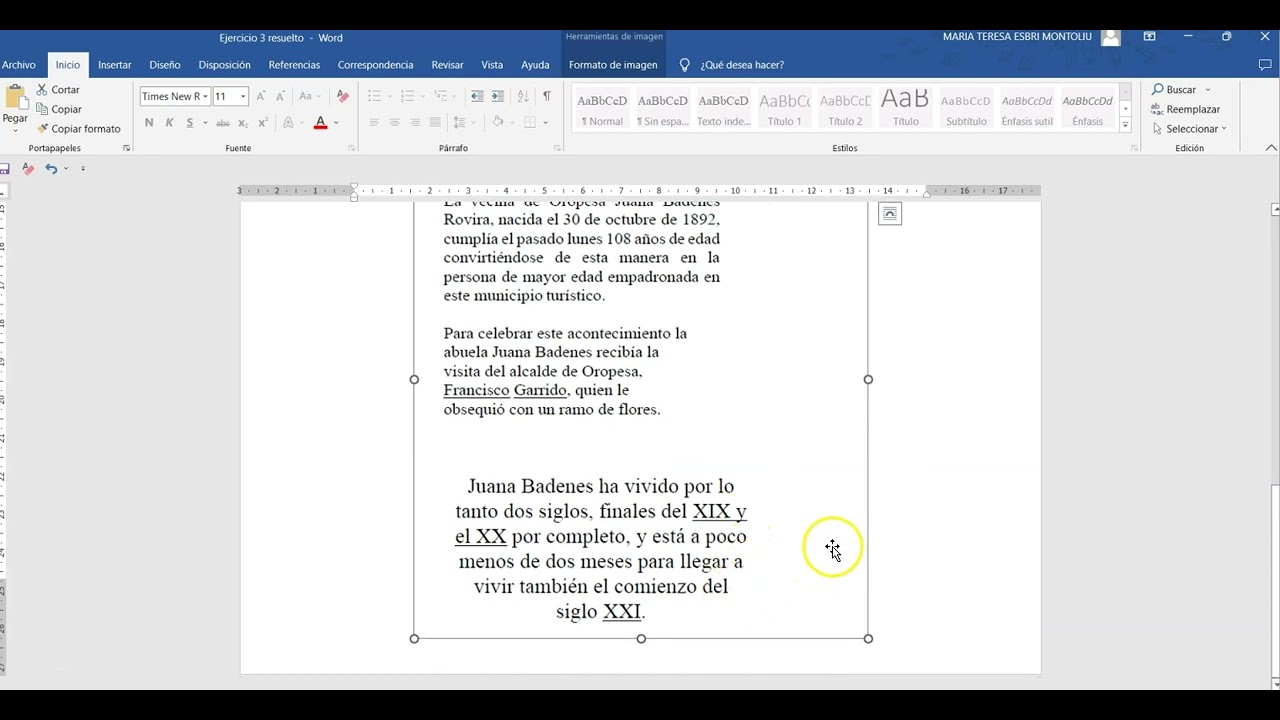Click Copiar in Portapapeles group
This screenshot has width=1280, height=720.
point(58,109)
